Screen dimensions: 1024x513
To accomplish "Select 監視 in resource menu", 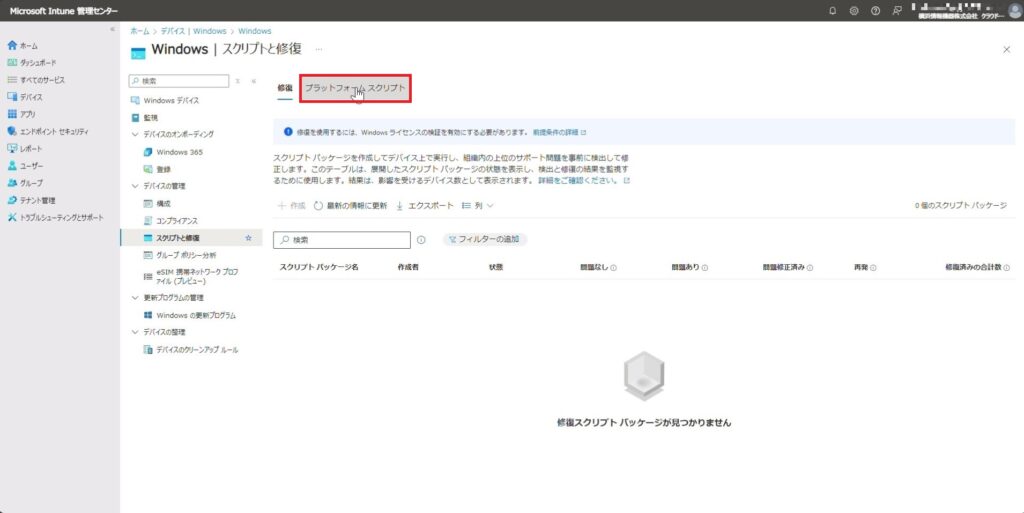I will [x=144, y=117].
